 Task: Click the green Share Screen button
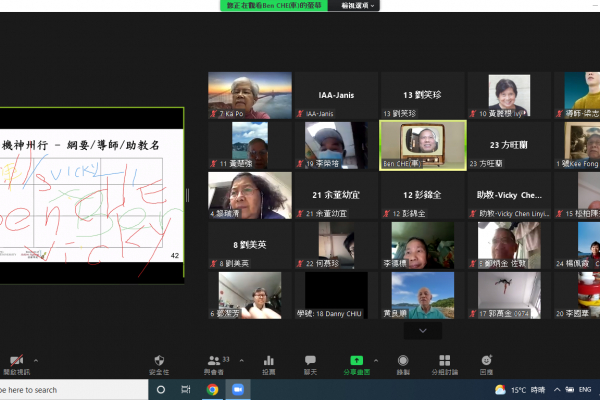point(357,365)
